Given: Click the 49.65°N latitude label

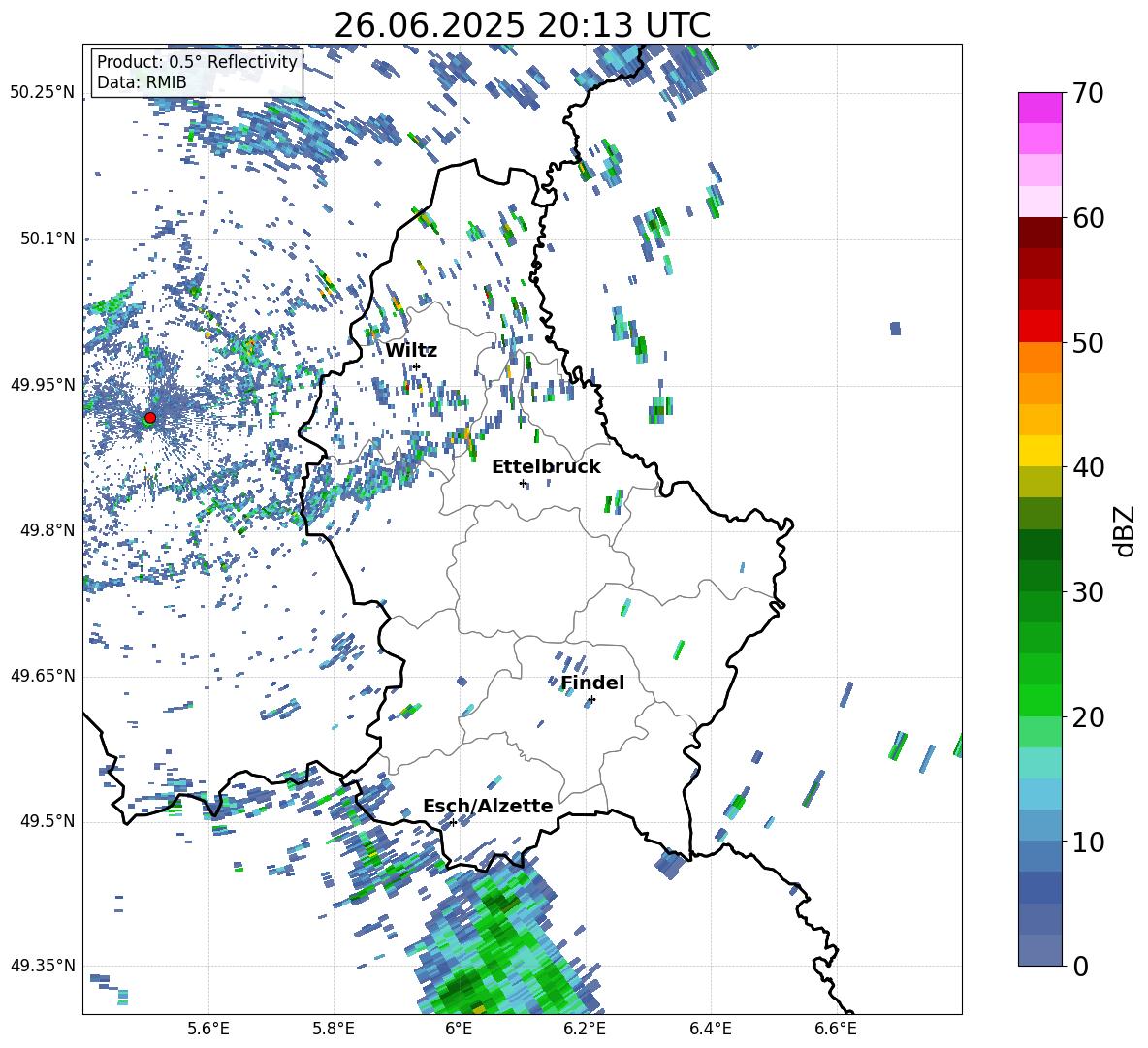Looking at the screenshot, I should [43, 676].
